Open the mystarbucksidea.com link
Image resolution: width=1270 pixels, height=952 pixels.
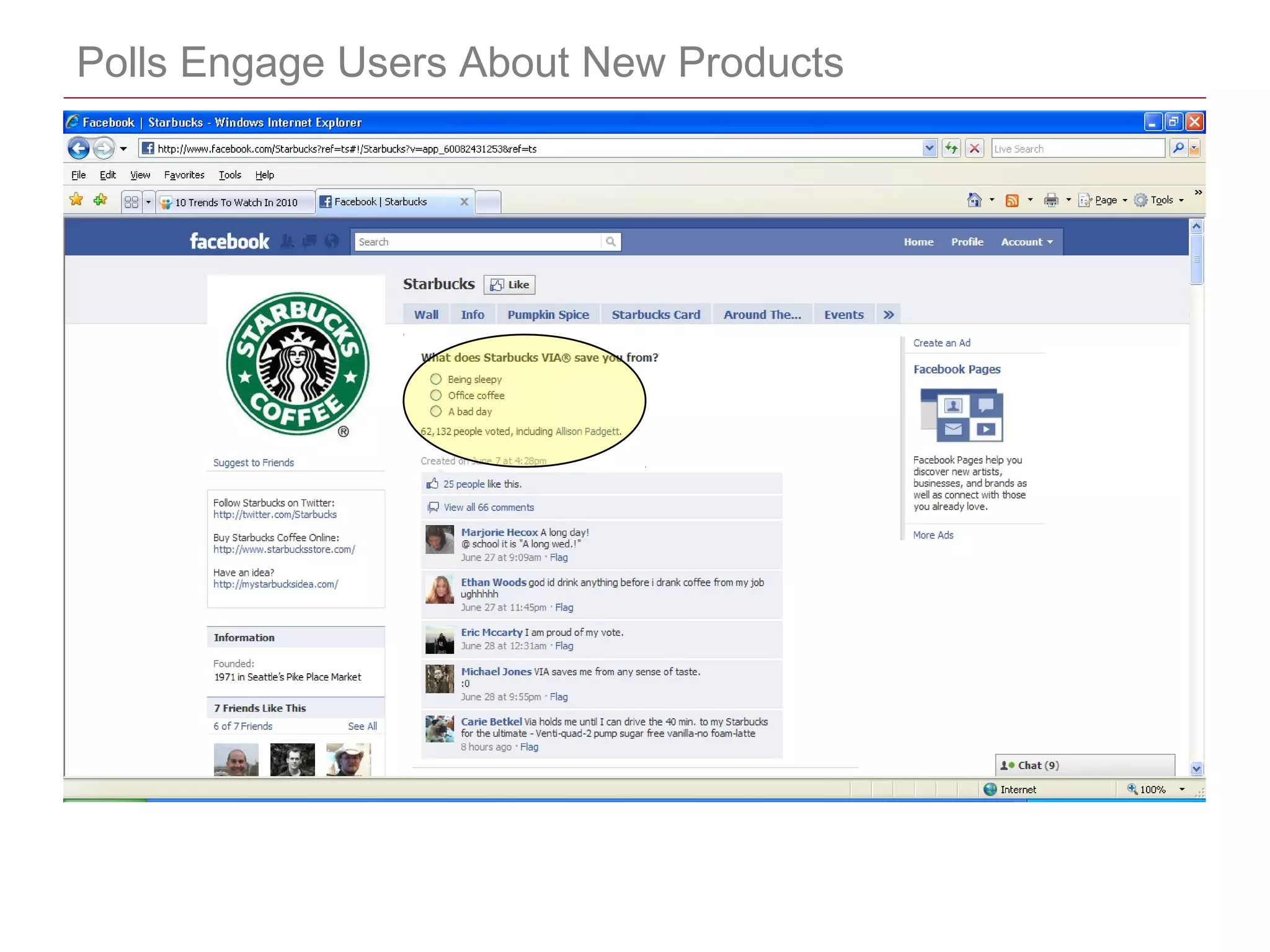(x=275, y=584)
